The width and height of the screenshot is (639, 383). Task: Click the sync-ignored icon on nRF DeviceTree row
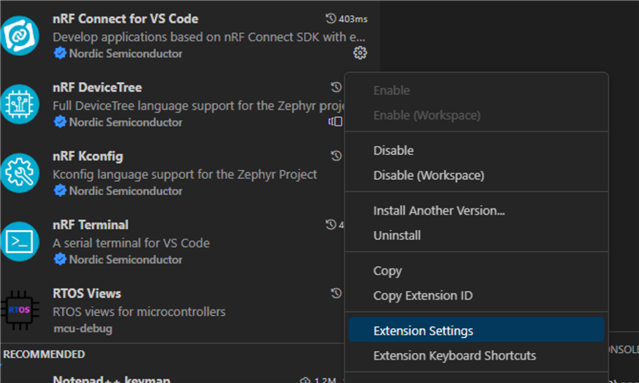[x=335, y=121]
